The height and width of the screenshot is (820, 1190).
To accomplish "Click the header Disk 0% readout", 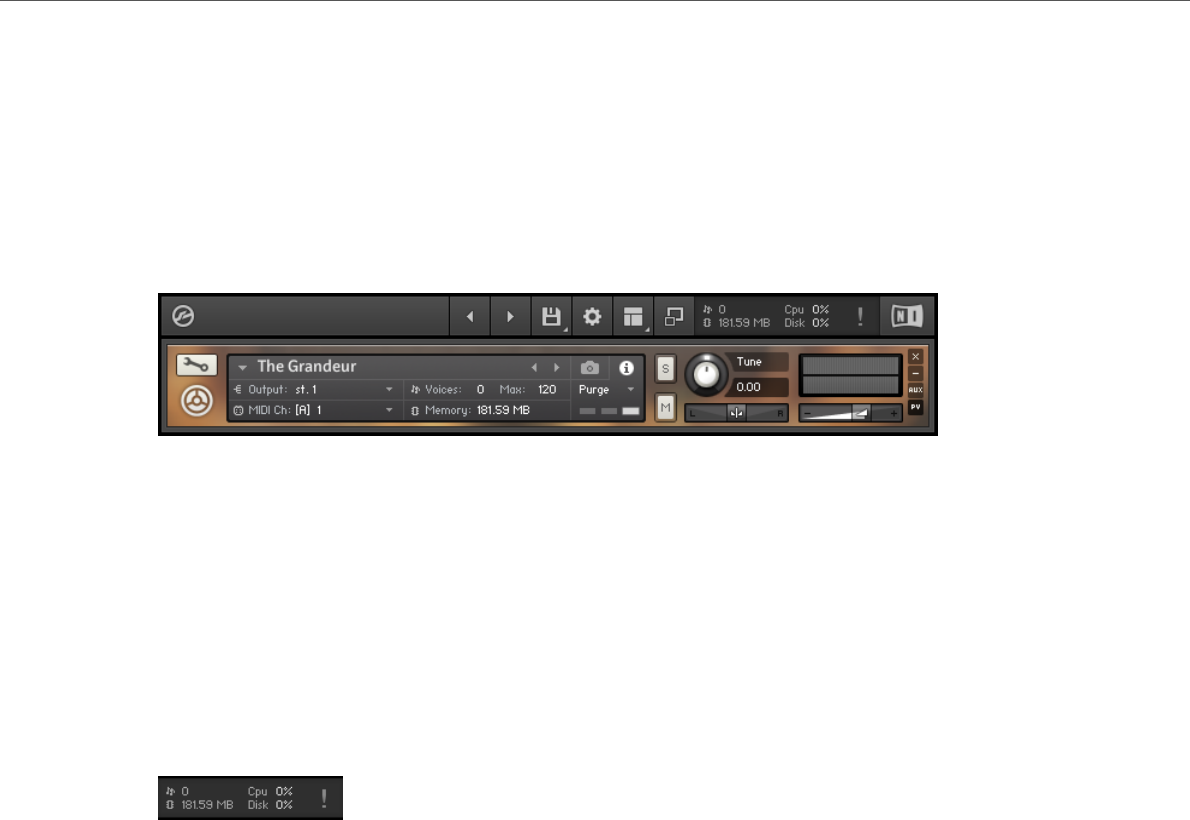I will tap(807, 323).
